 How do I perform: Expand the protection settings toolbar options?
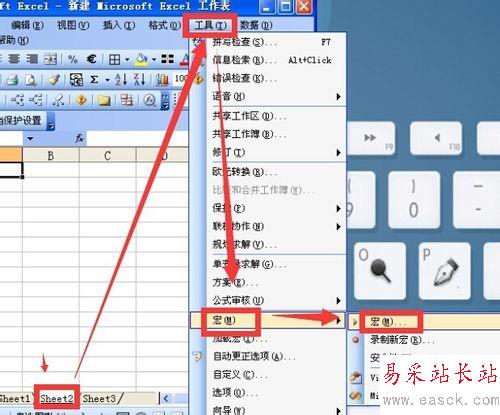coord(51,121)
